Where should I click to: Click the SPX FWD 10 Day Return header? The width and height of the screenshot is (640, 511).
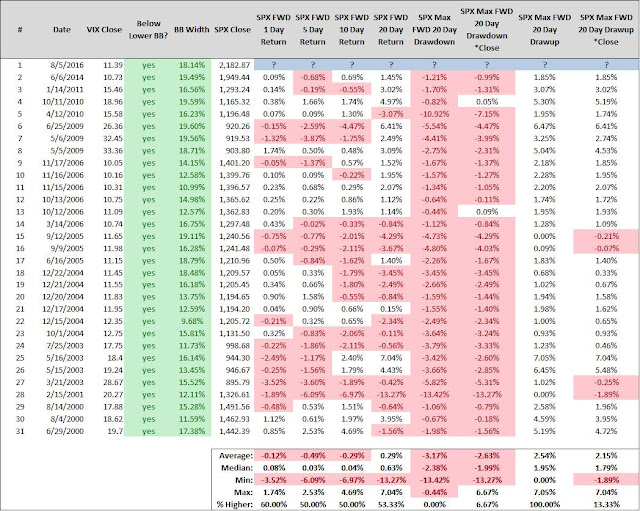point(351,30)
